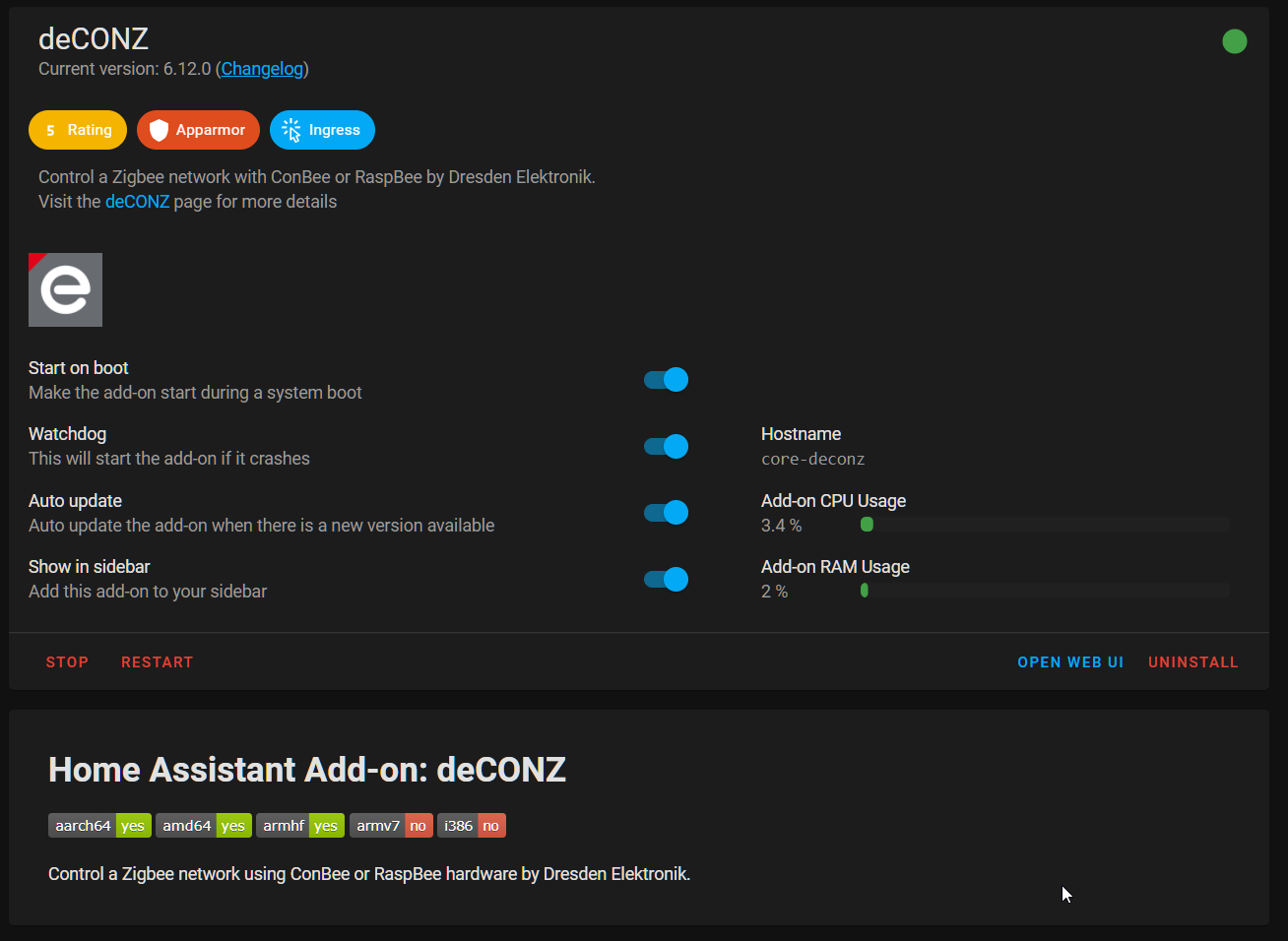The width and height of the screenshot is (1288, 941).
Task: Click the Apparmor shield icon
Action: 160,129
